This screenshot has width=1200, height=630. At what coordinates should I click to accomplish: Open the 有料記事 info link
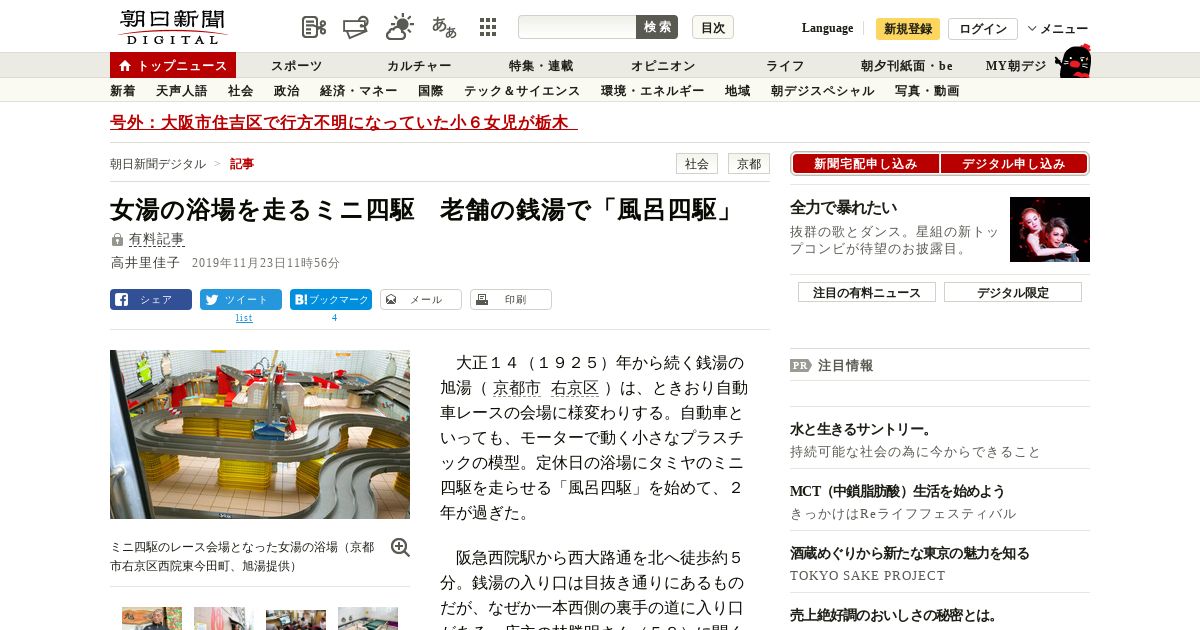[156, 239]
